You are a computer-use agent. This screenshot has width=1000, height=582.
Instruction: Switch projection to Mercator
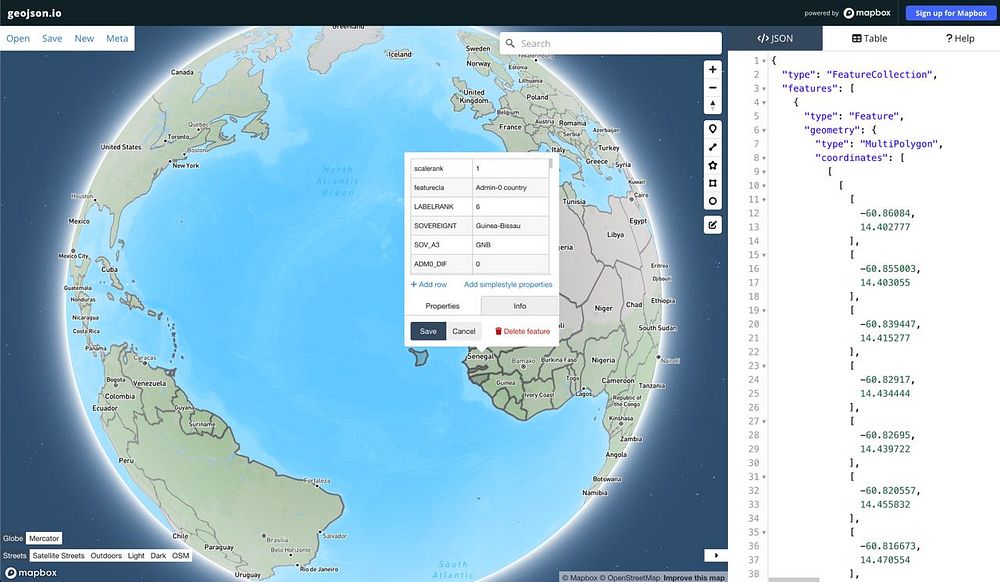tap(44, 538)
